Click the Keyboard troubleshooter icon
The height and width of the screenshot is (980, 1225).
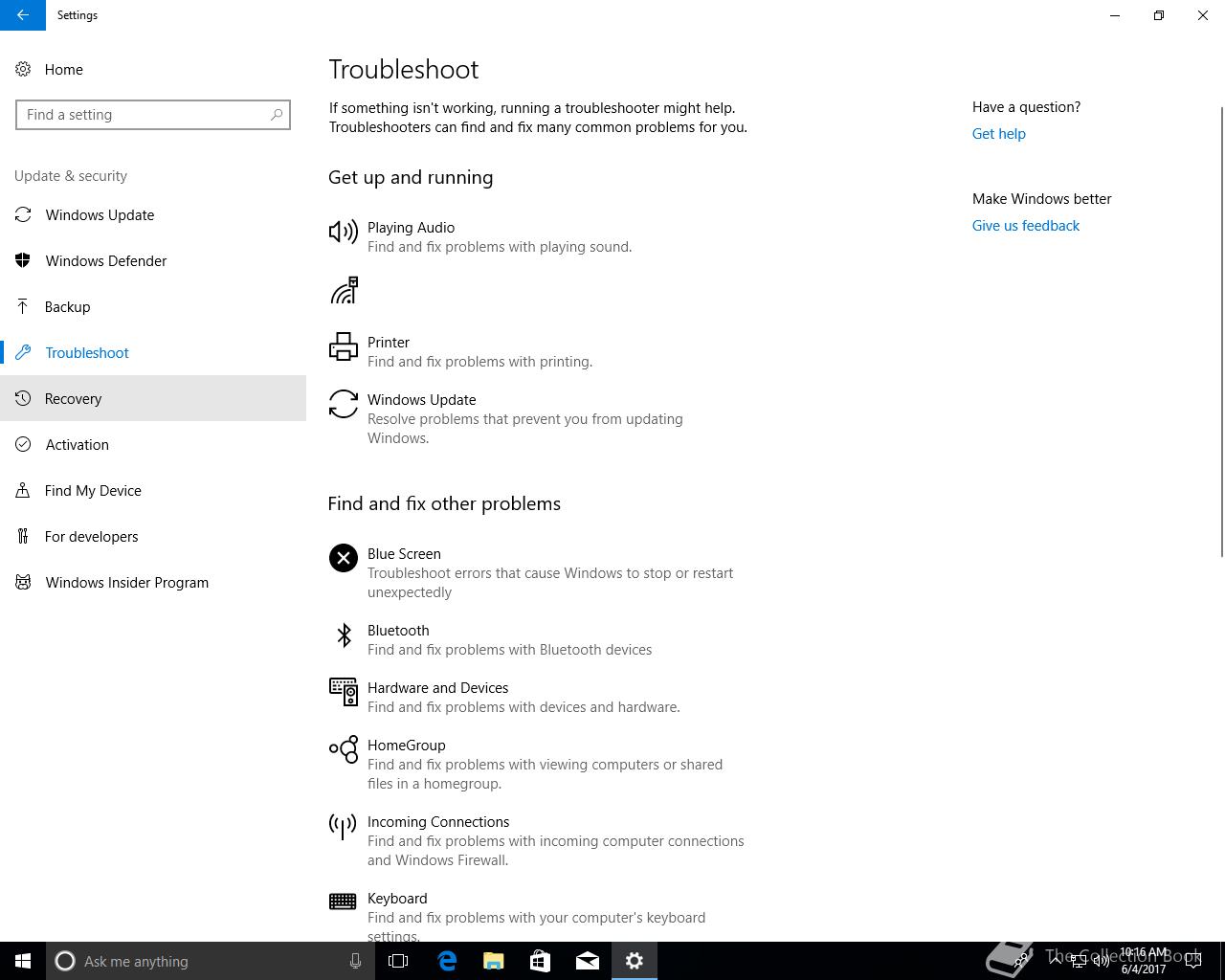tap(343, 902)
